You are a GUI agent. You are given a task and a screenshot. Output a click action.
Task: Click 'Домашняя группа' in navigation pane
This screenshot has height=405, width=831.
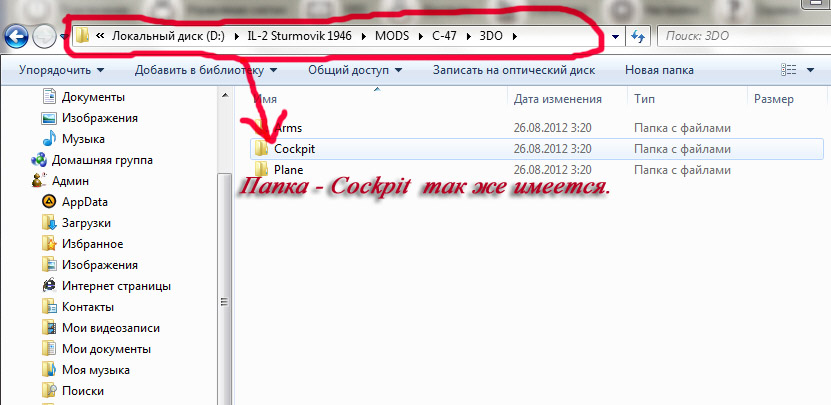pyautogui.click(x=102, y=160)
